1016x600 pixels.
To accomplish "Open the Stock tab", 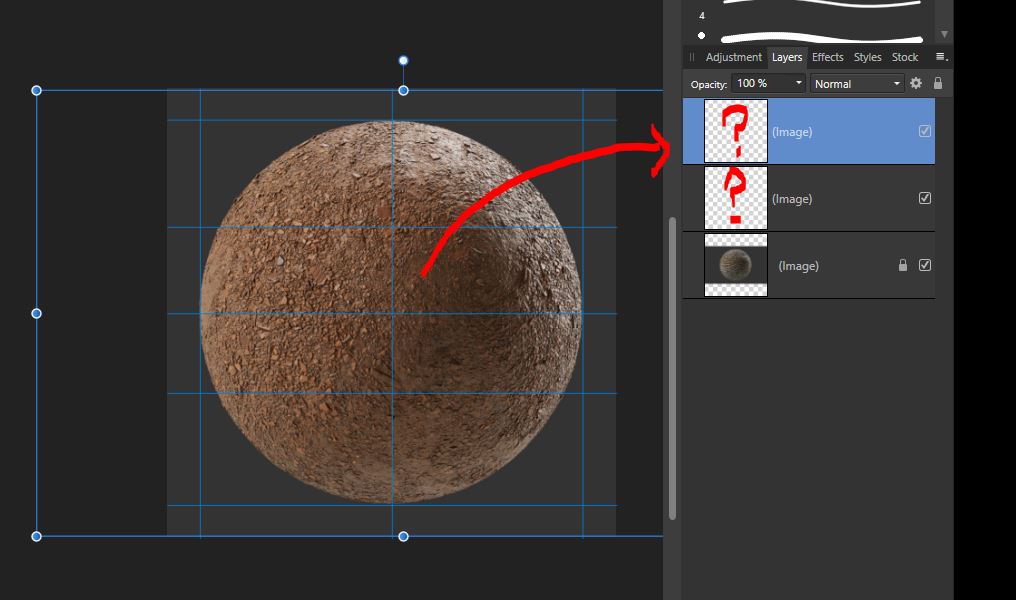I will pos(904,57).
